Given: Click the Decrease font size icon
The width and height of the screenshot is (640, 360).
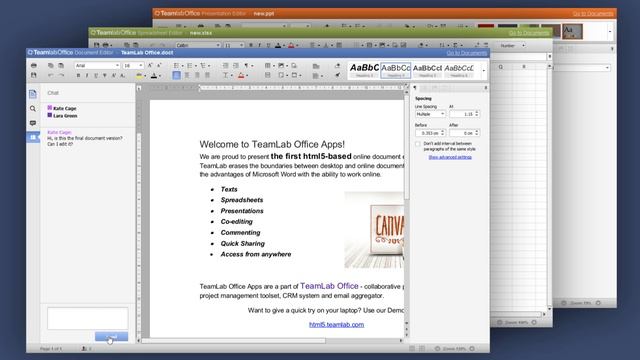Looking at the screenshot, I should (x=159, y=65).
